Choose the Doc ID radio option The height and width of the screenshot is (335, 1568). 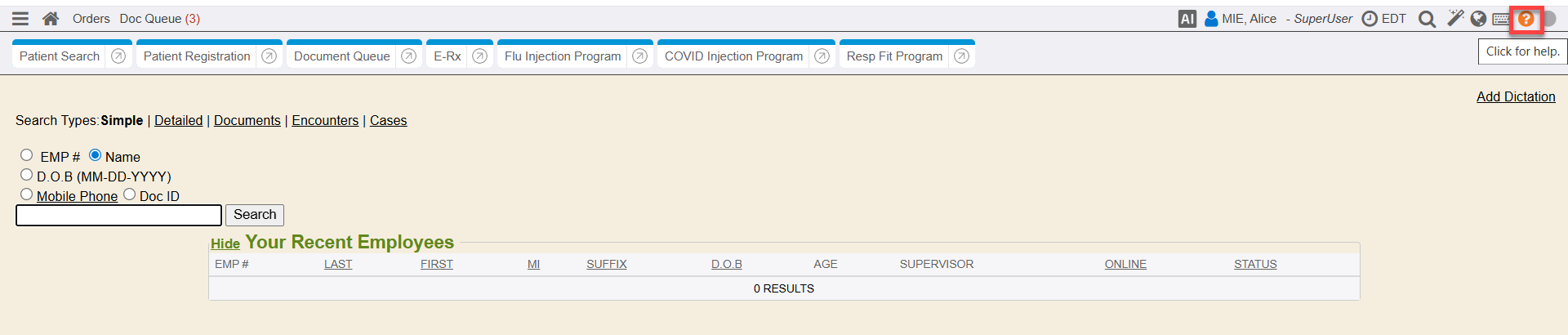click(x=129, y=194)
